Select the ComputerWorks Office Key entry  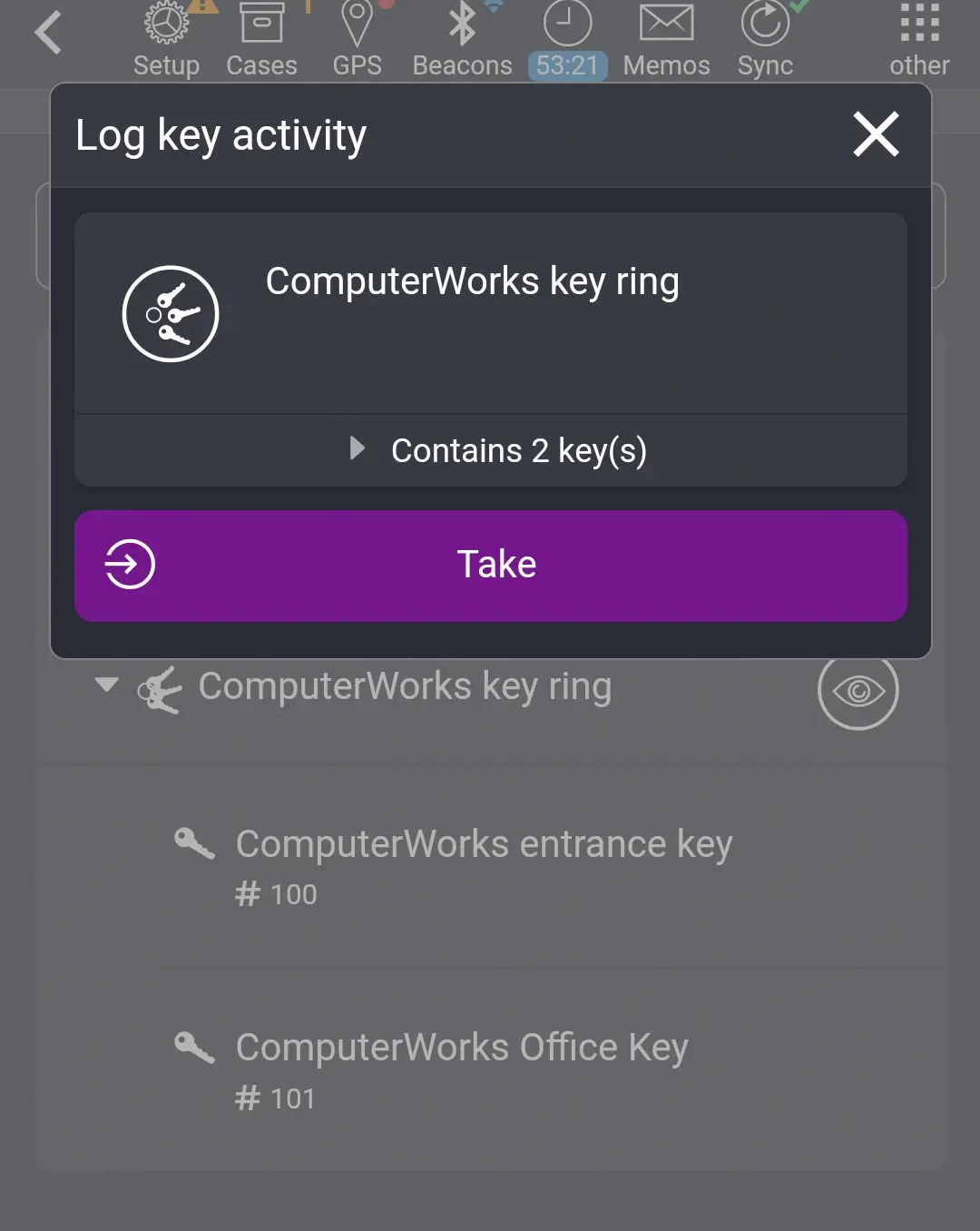tap(461, 1048)
